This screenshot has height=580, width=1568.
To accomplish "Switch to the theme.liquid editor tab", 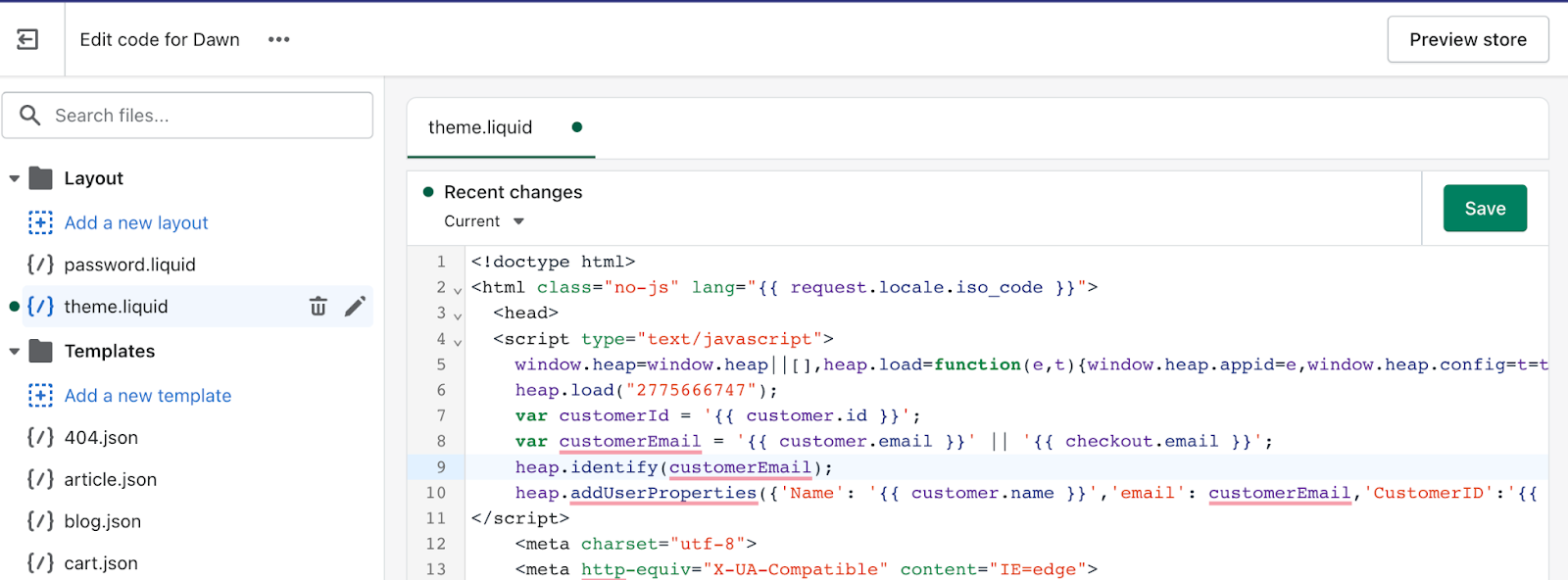I will coord(501,127).
